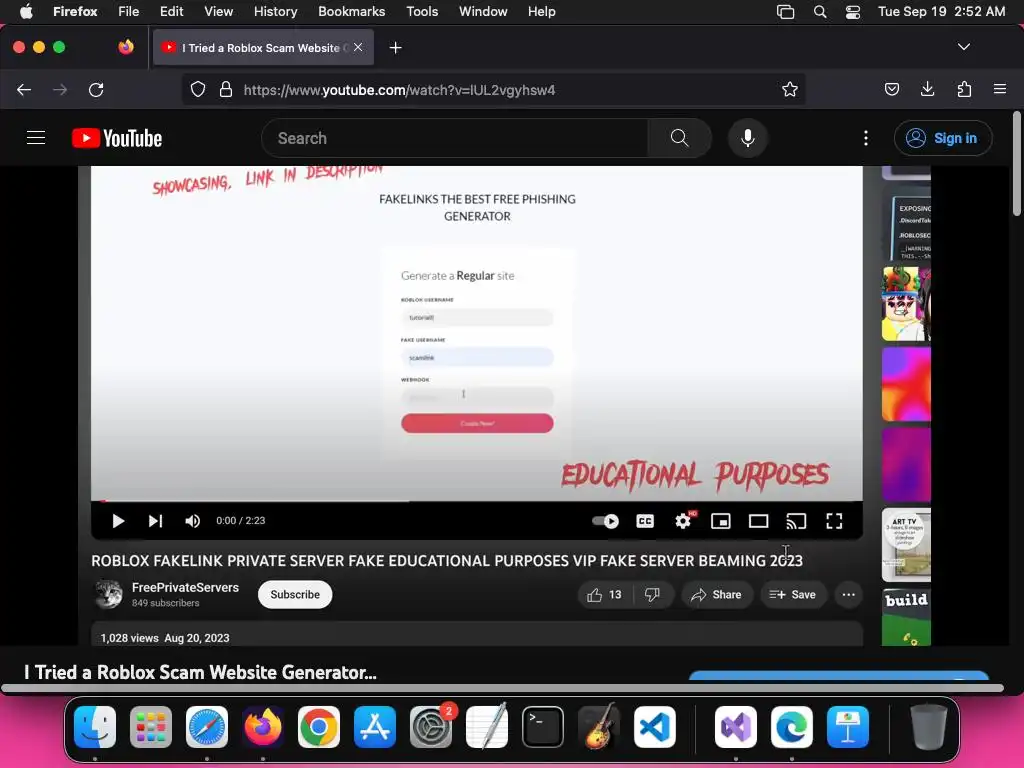Close the Roblox Scam Website tab
Viewport: 1024px width, 768px height.
coord(358,47)
